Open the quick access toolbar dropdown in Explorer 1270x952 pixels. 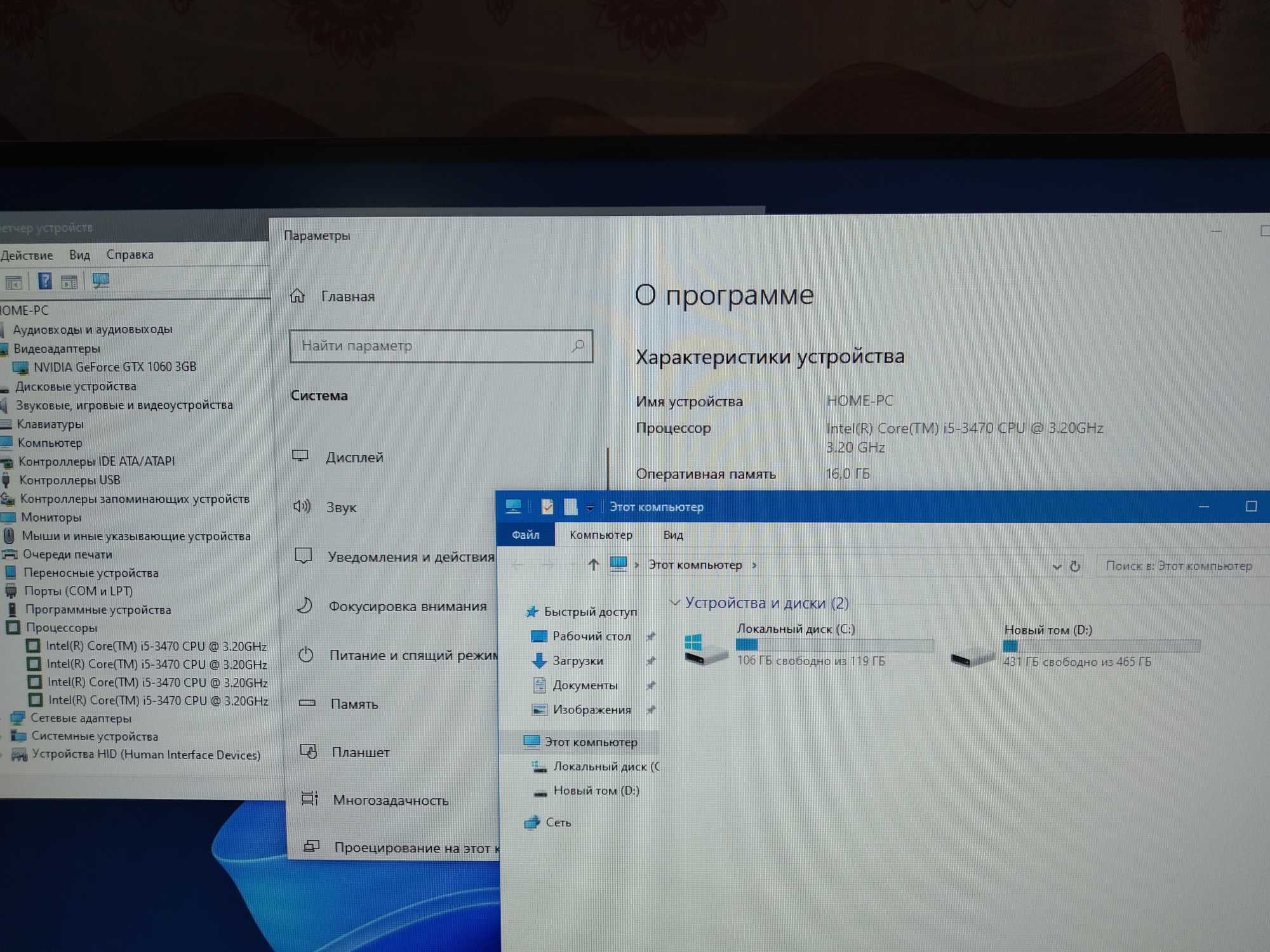[x=590, y=508]
